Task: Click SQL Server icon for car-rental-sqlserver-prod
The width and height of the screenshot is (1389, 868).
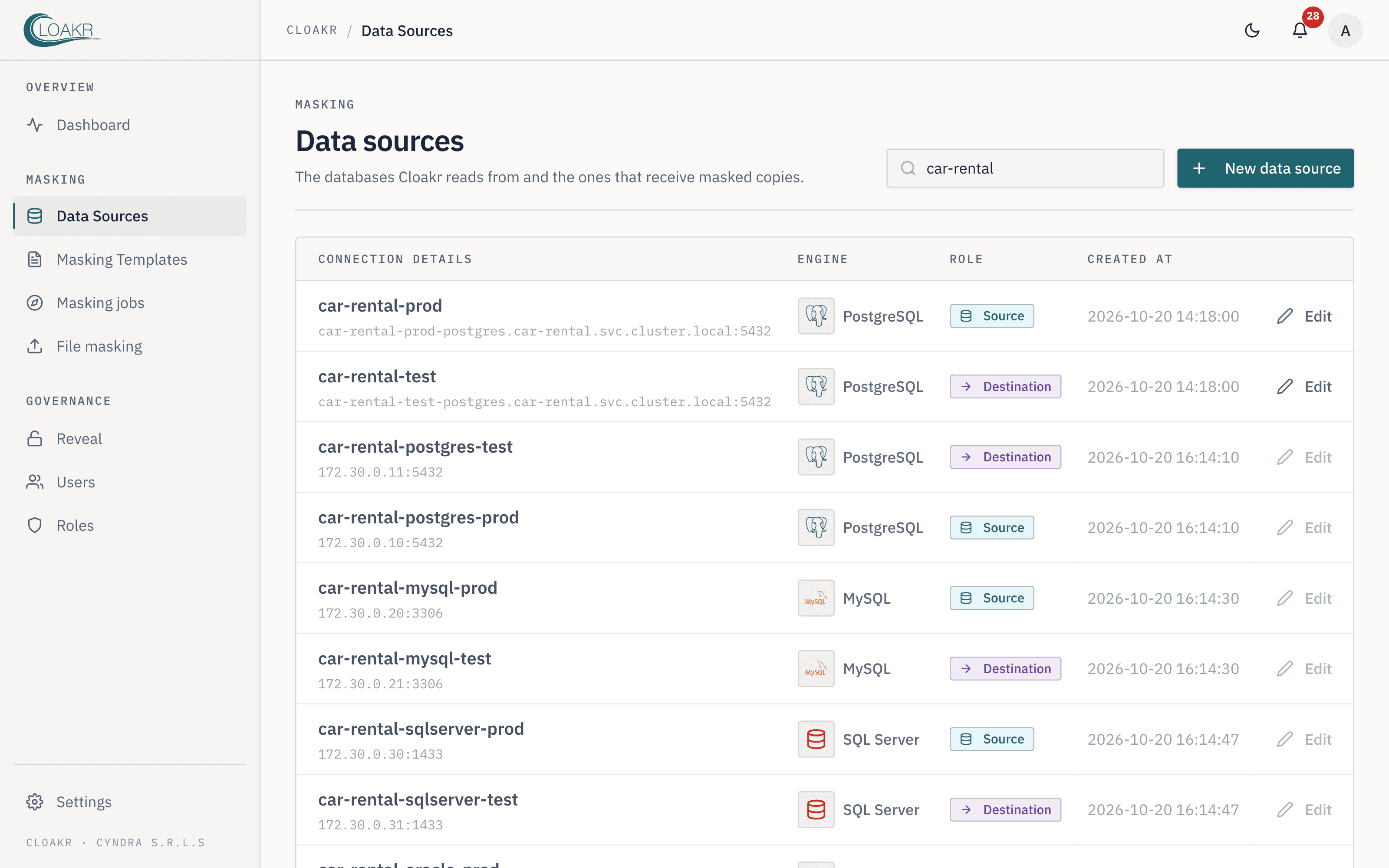Action: (x=816, y=740)
